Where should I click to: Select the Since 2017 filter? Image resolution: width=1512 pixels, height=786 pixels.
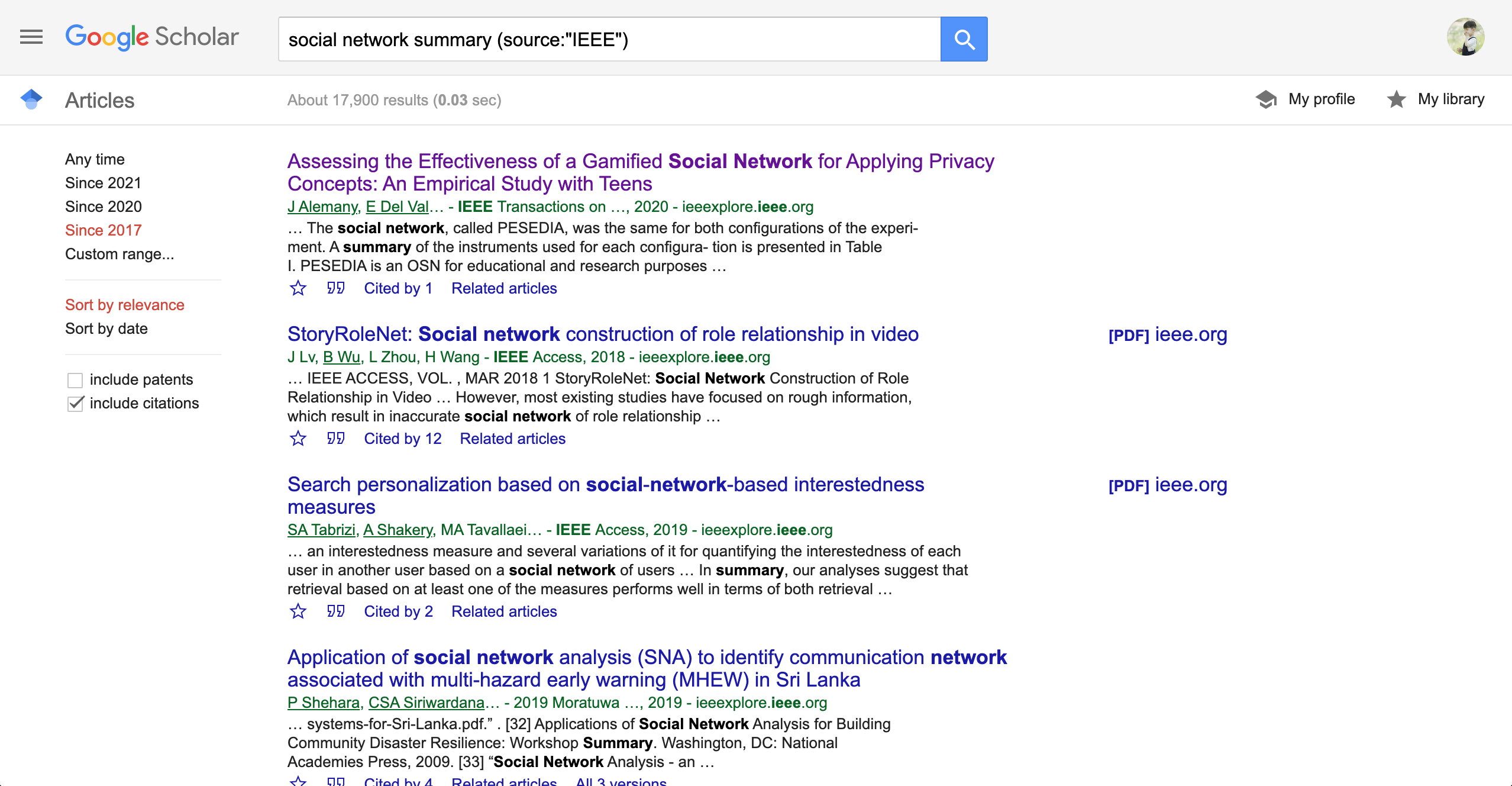point(104,230)
